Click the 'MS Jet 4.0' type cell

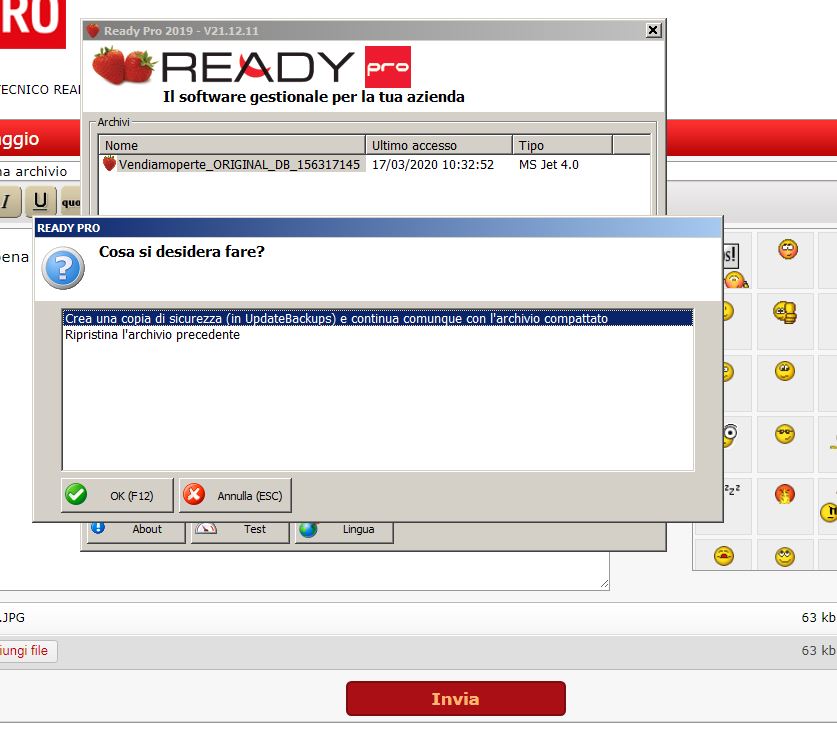tap(549, 164)
